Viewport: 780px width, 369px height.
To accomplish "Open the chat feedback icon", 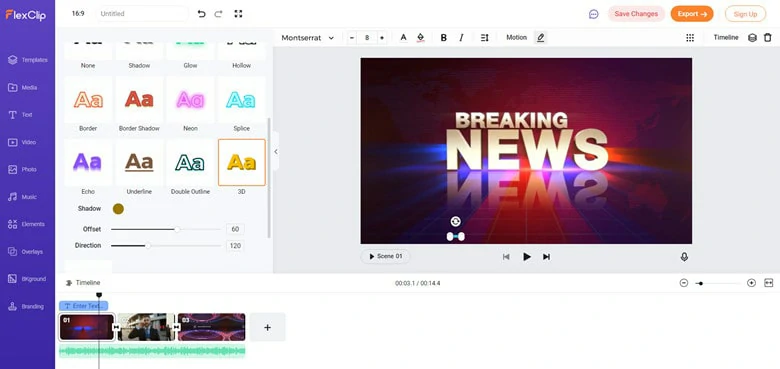I will [593, 14].
